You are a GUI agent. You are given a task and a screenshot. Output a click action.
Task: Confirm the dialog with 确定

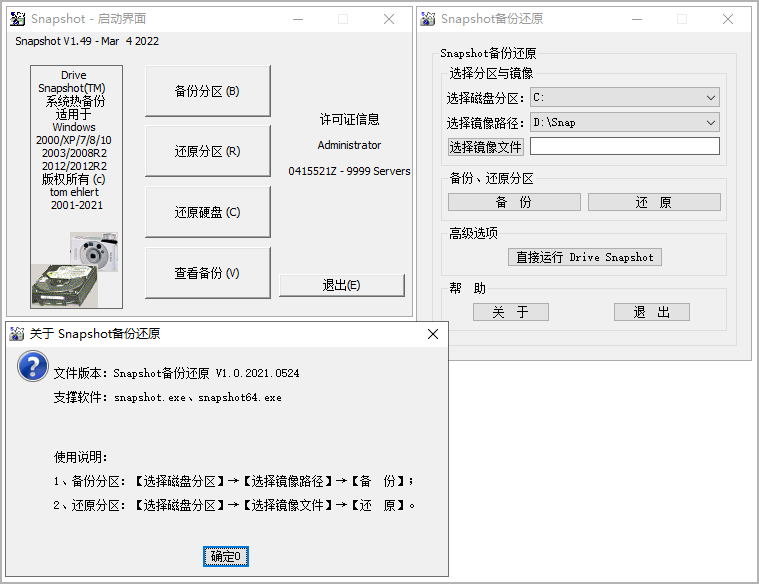pos(226,556)
